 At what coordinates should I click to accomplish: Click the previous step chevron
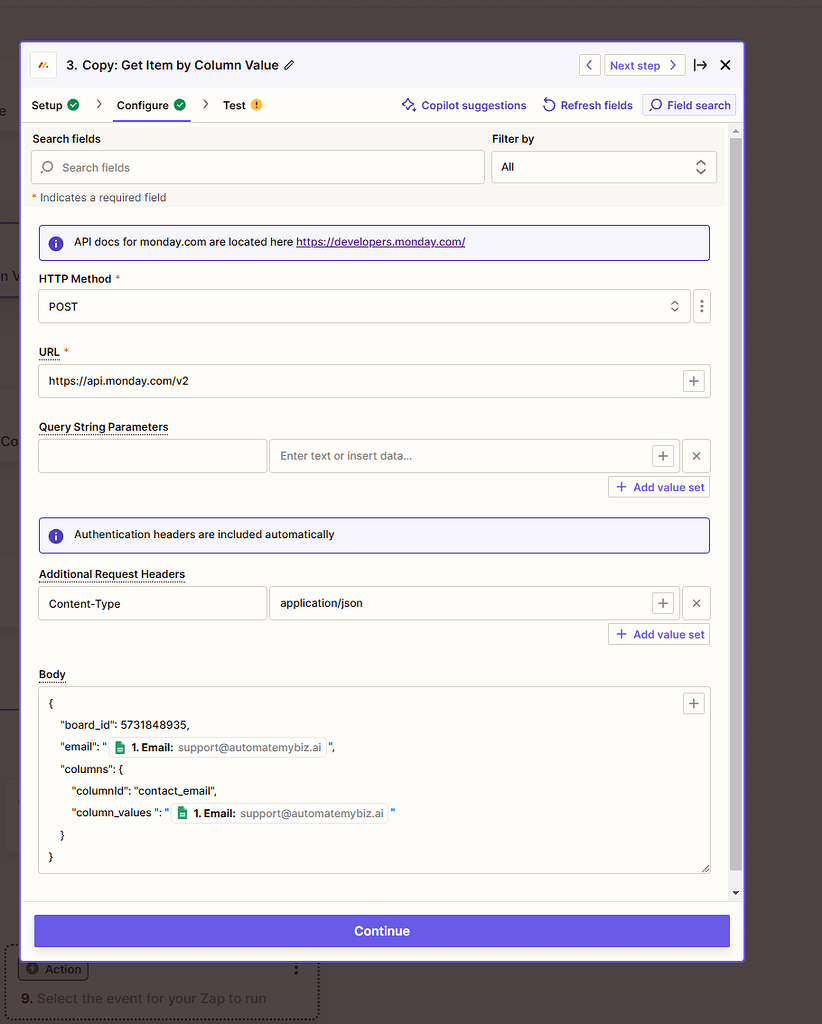coord(589,64)
